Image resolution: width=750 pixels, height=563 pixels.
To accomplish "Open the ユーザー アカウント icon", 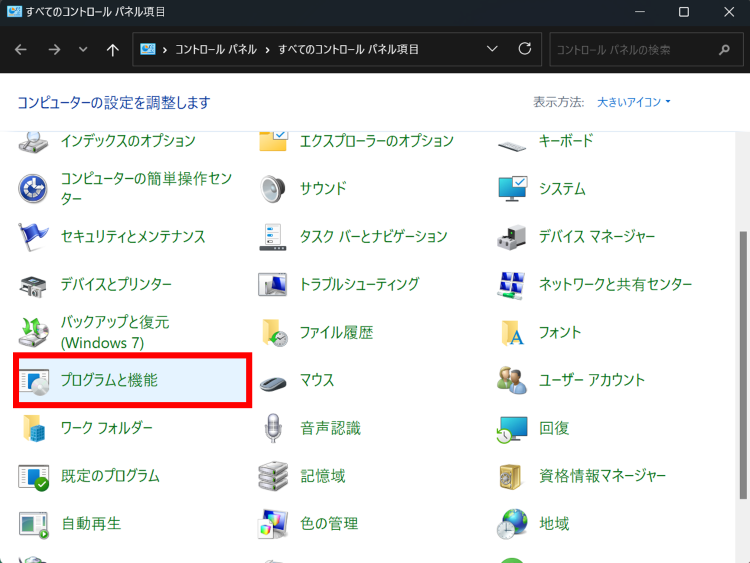I will [512, 380].
